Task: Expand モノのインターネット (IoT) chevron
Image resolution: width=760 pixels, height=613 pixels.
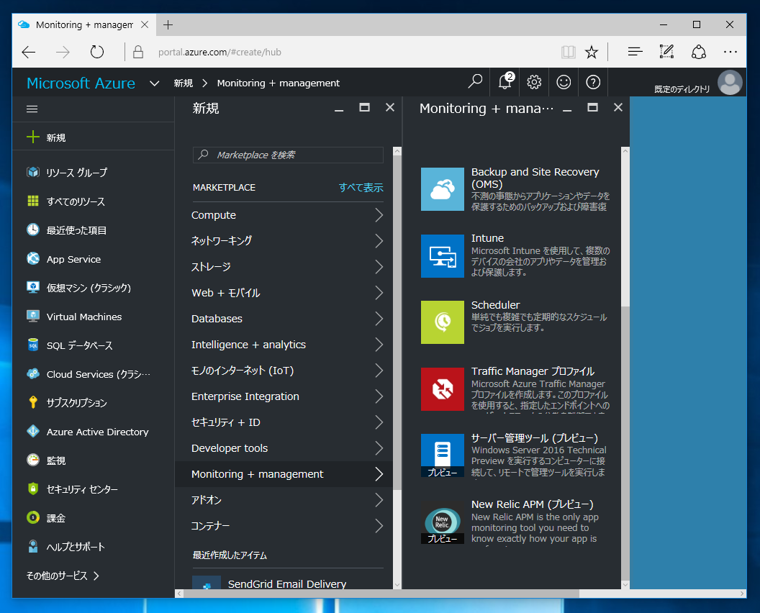Action: pyautogui.click(x=379, y=370)
